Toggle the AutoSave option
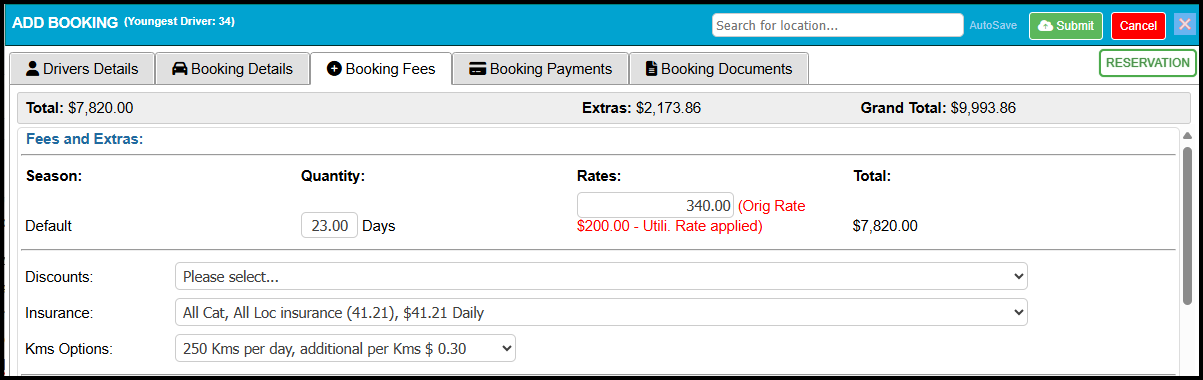The height and width of the screenshot is (380, 1203). pyautogui.click(x=994, y=26)
